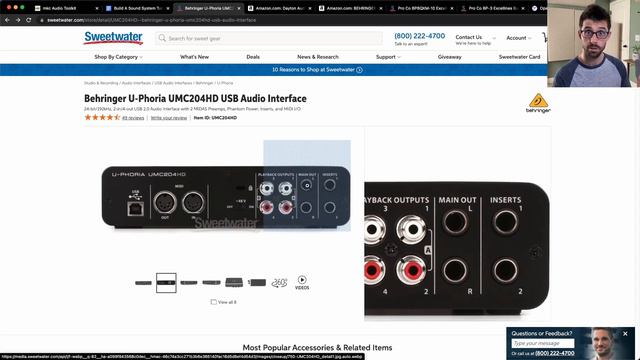Click the U-Phoria breadcrumb link
The image size is (640, 360).
(x=225, y=83)
